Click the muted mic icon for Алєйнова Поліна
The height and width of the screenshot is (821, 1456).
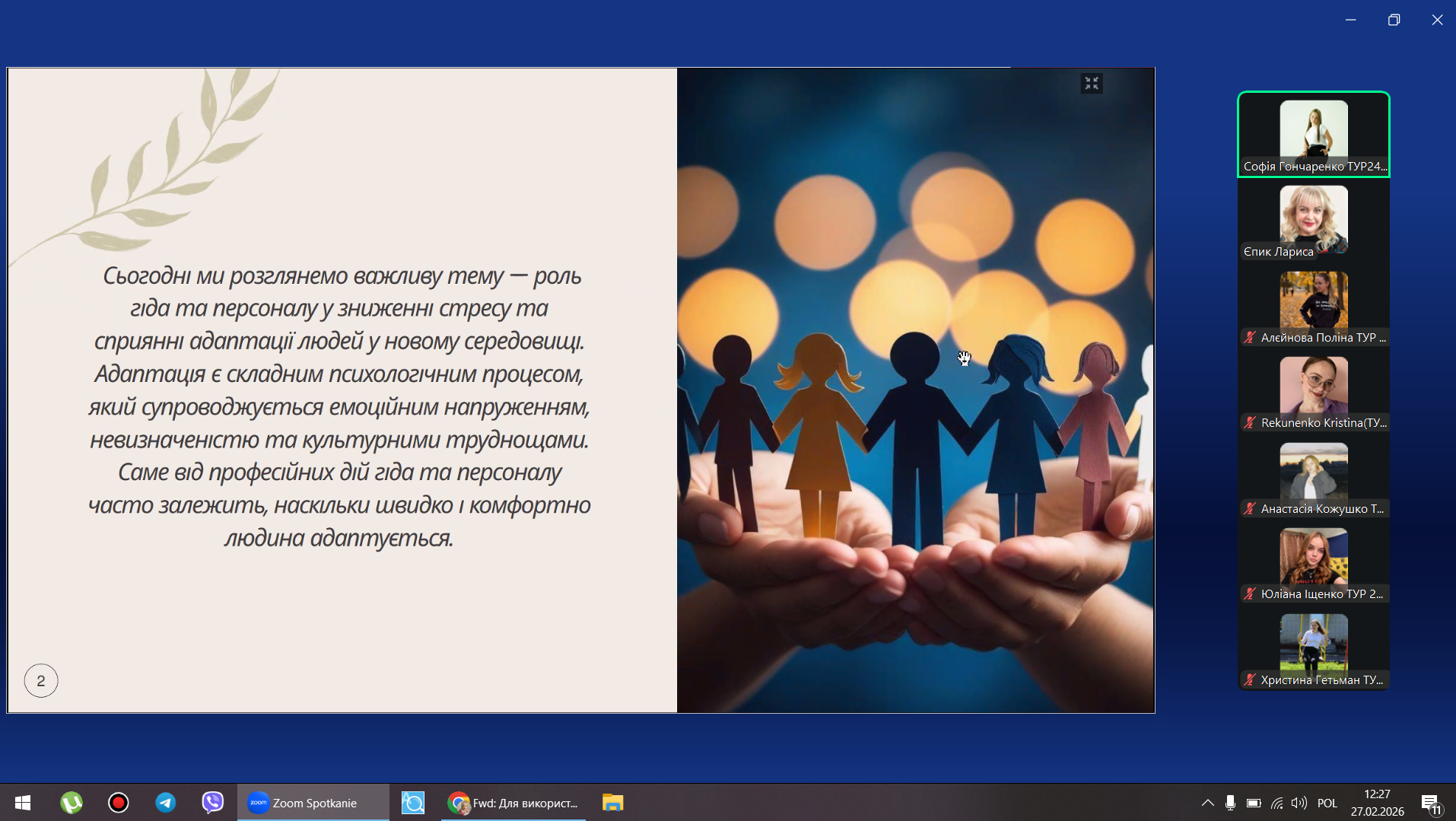coord(1250,337)
